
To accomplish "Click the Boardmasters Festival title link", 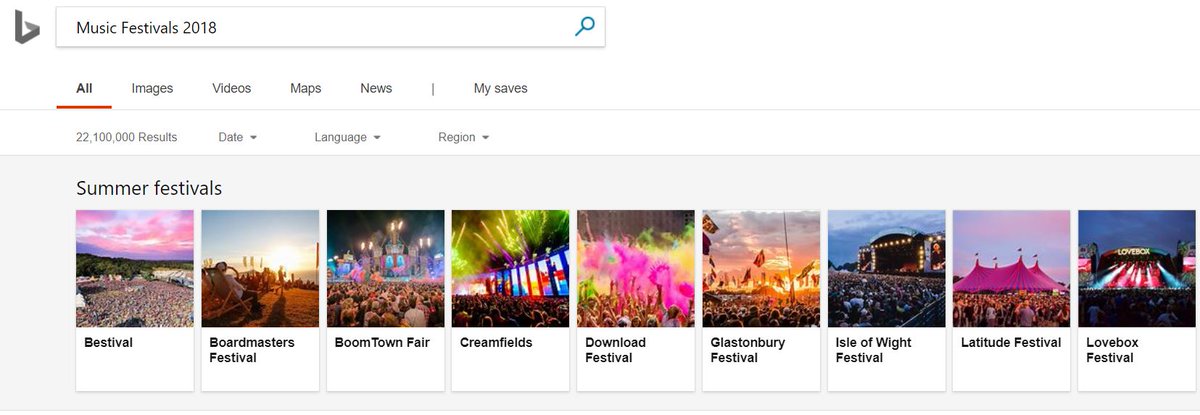I will (x=252, y=350).
